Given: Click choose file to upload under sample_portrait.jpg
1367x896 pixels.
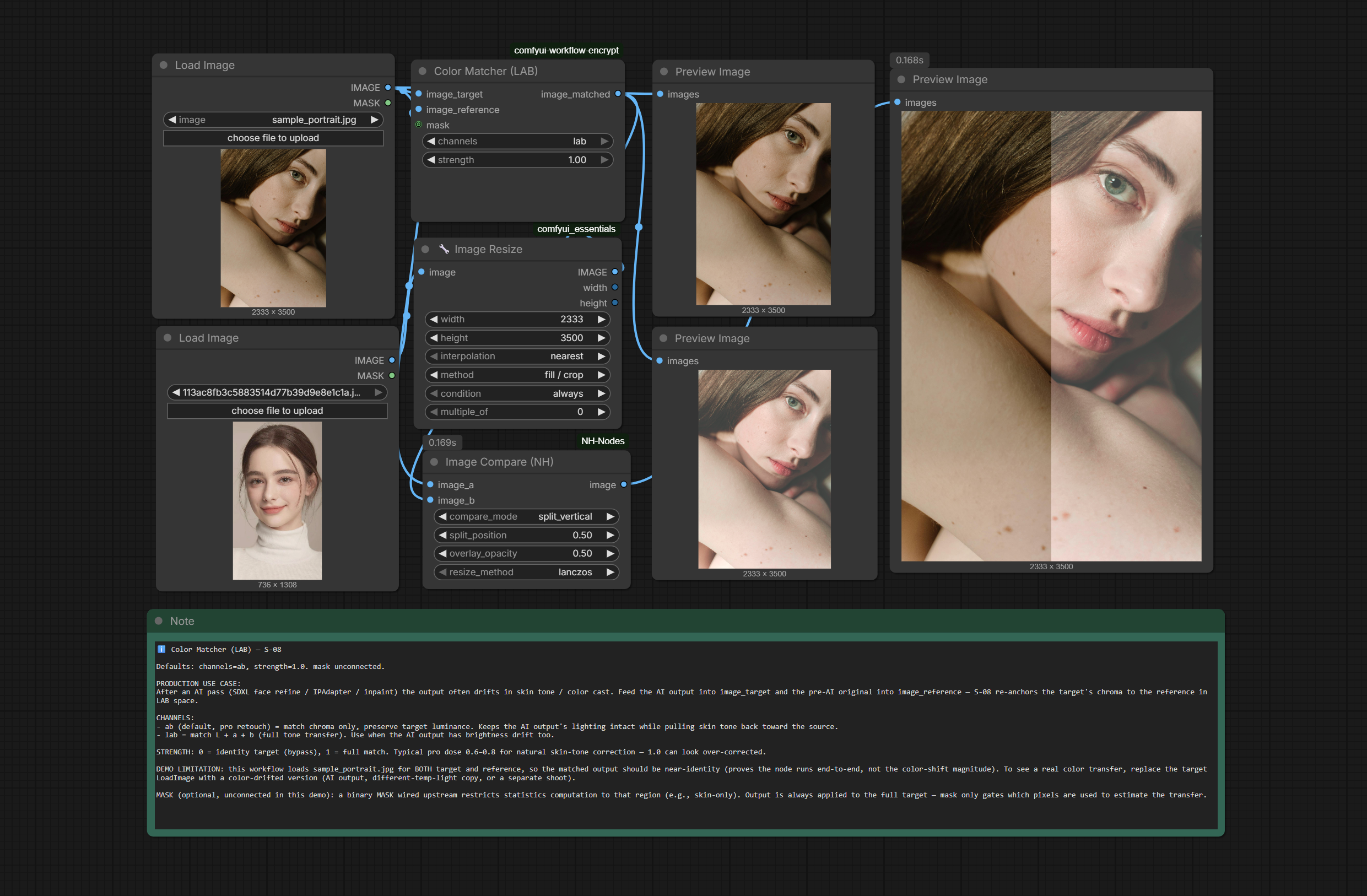Looking at the screenshot, I should point(273,138).
